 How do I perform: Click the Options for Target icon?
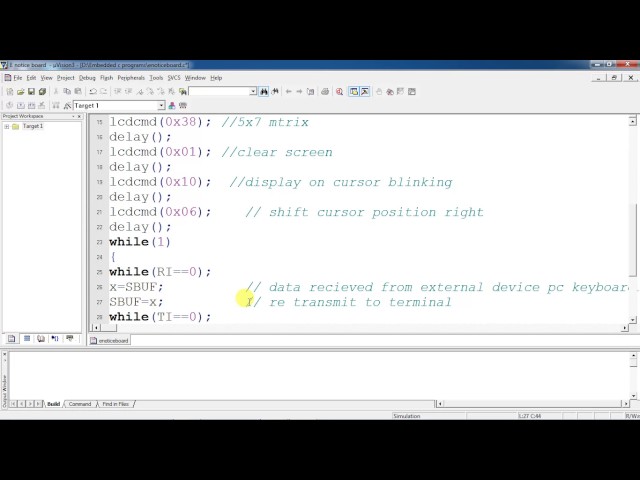coord(67,106)
